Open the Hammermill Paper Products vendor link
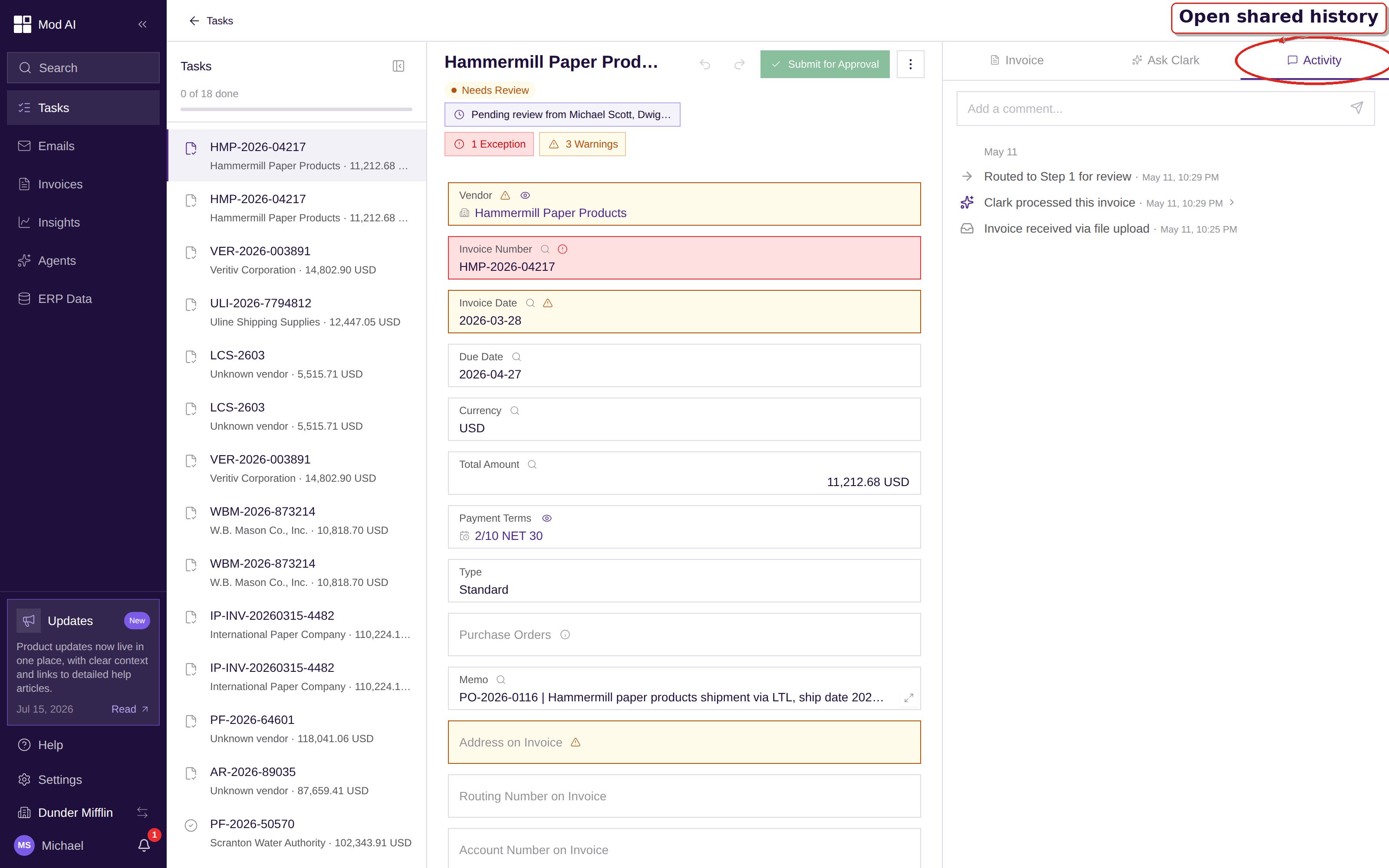Image resolution: width=1389 pixels, height=868 pixels. pyautogui.click(x=550, y=213)
